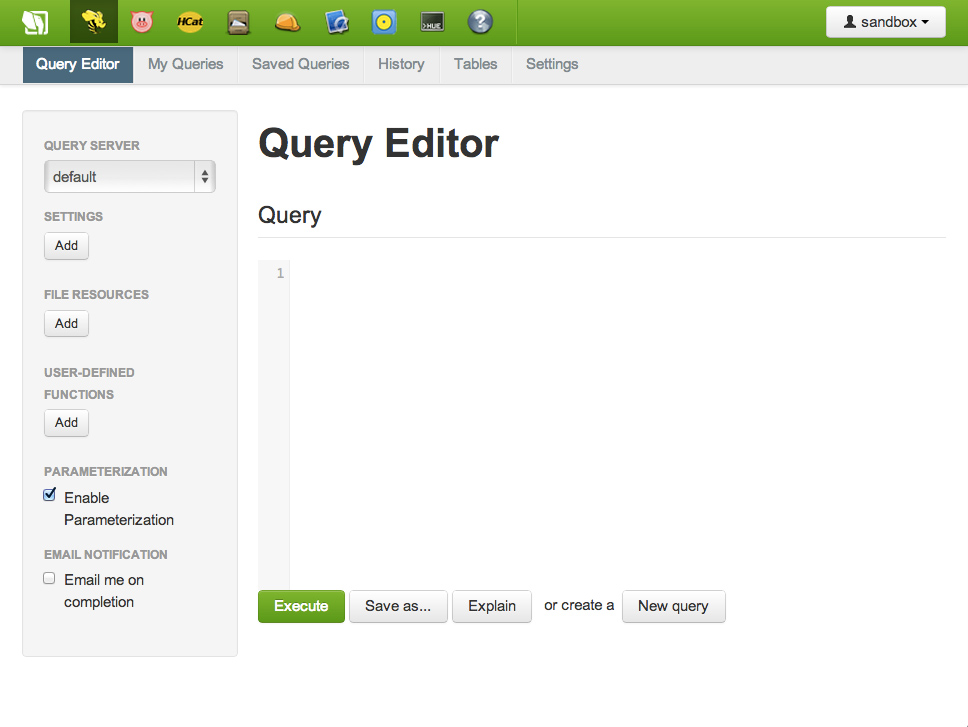Open the Query Server default dropdown
Screen dimensions: 968x727
pyautogui.click(x=129, y=176)
